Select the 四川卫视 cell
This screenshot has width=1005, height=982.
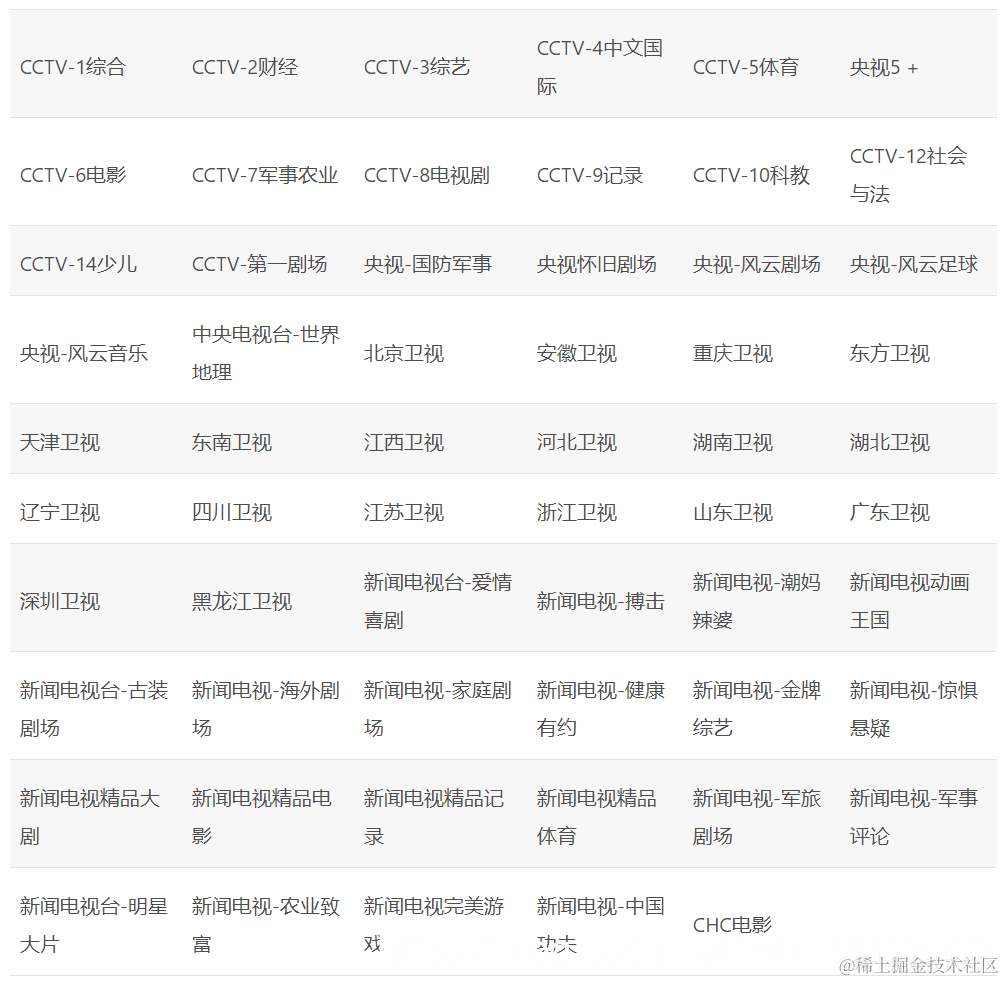click(x=232, y=512)
